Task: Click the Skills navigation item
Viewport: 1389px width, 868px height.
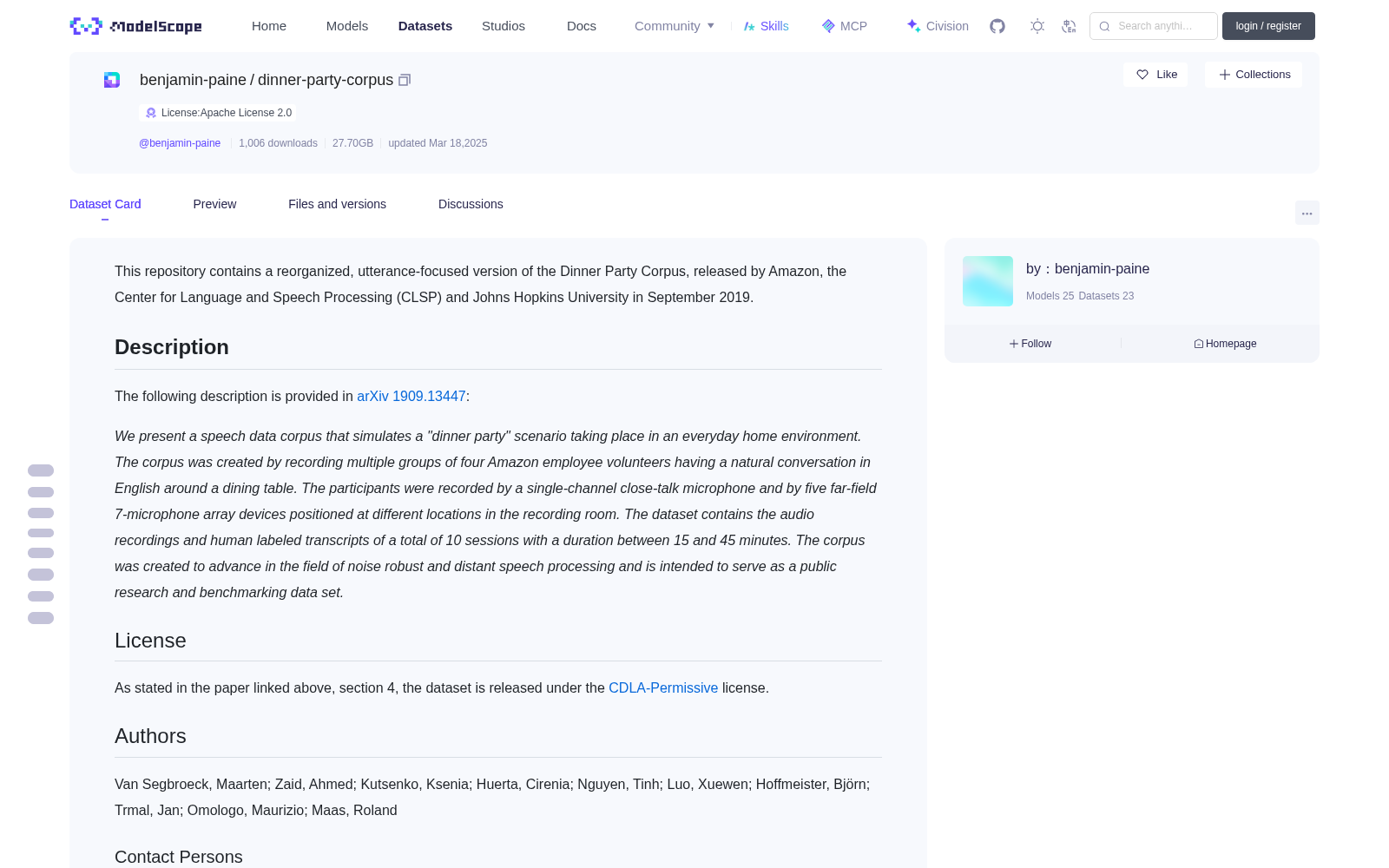Action: click(766, 26)
